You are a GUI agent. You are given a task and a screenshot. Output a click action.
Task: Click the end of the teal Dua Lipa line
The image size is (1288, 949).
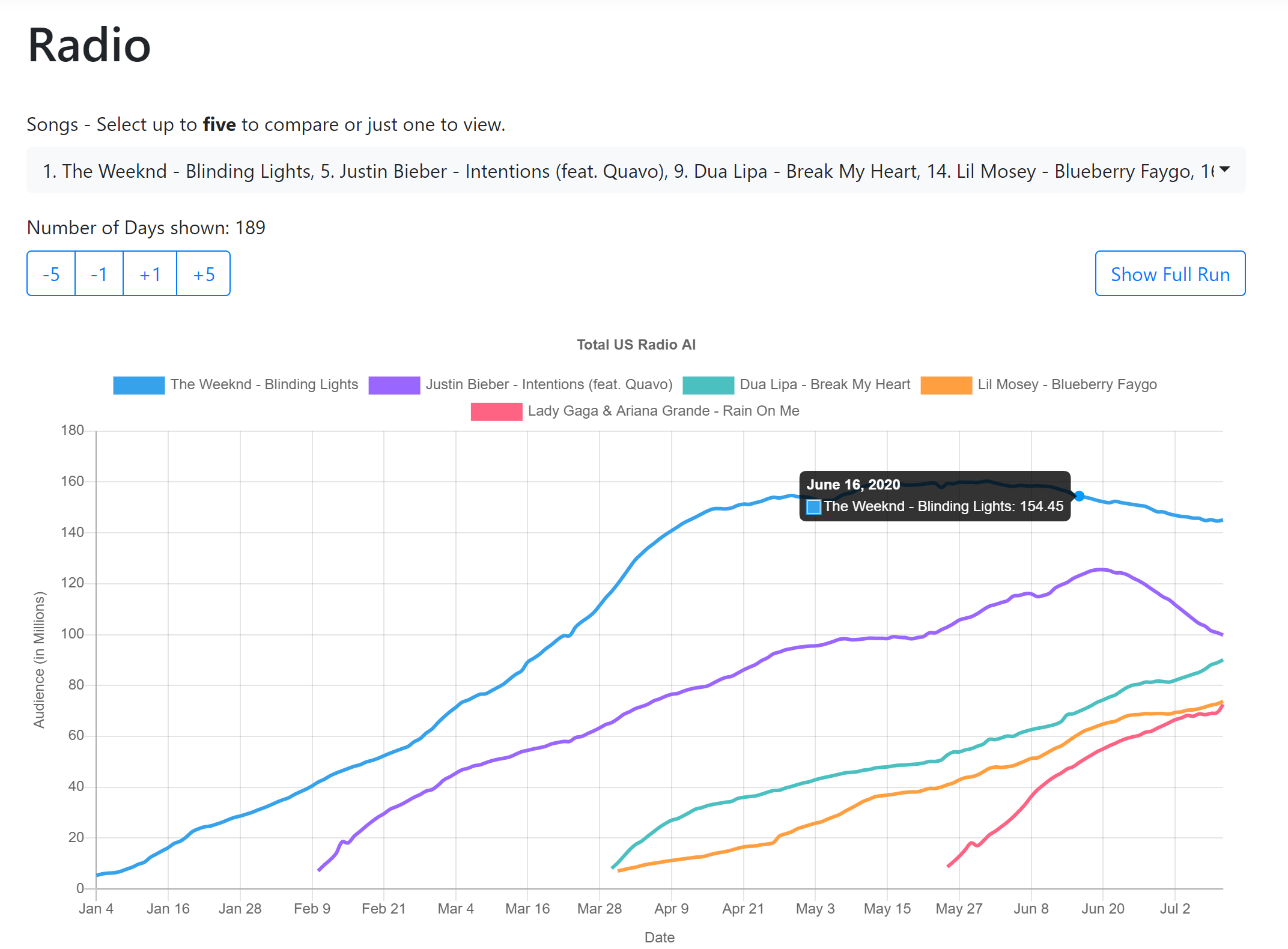(x=1221, y=660)
